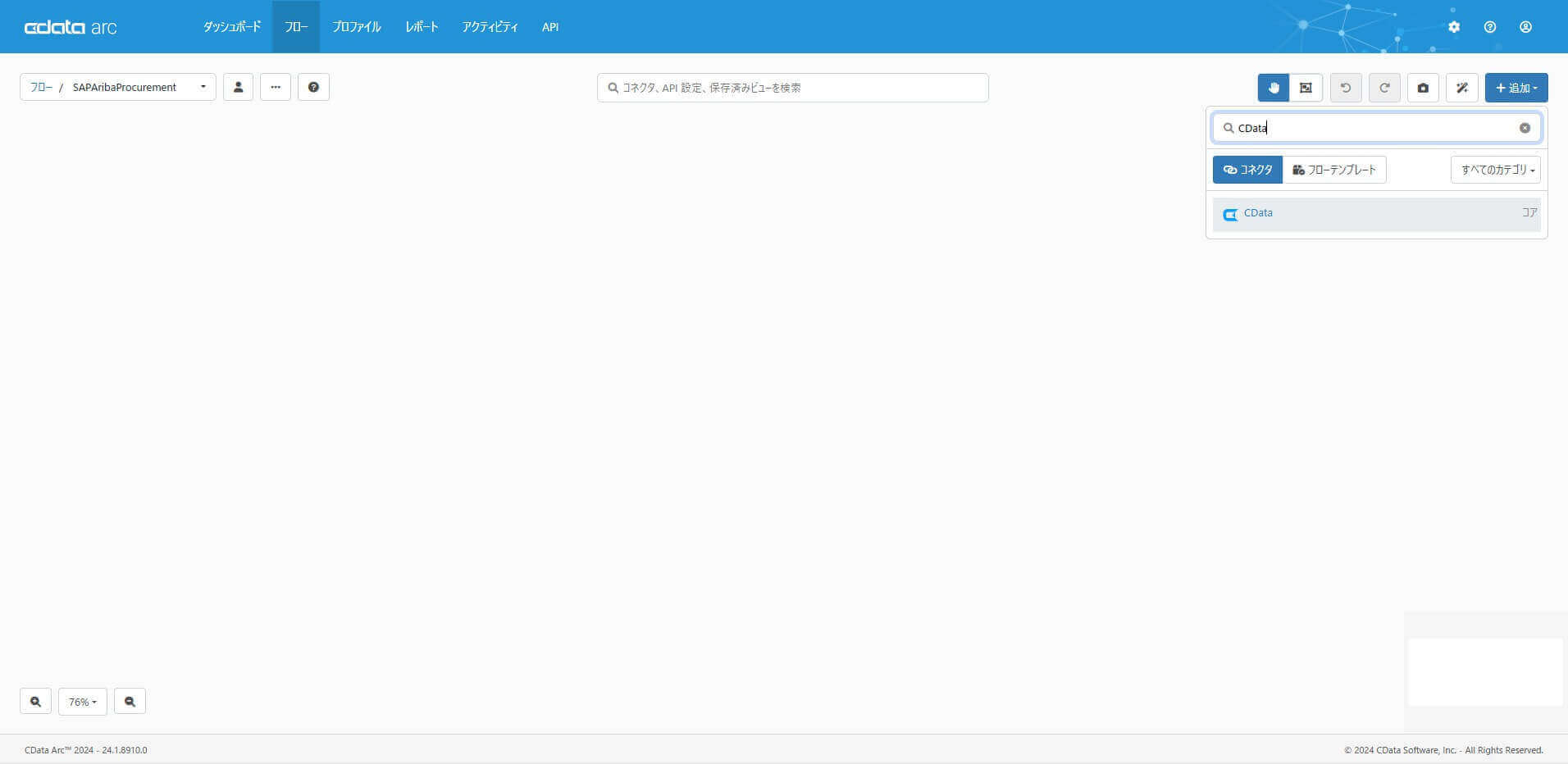The height and width of the screenshot is (764, 1568).
Task: Open the 追加 add dropdown
Action: coord(1516,88)
